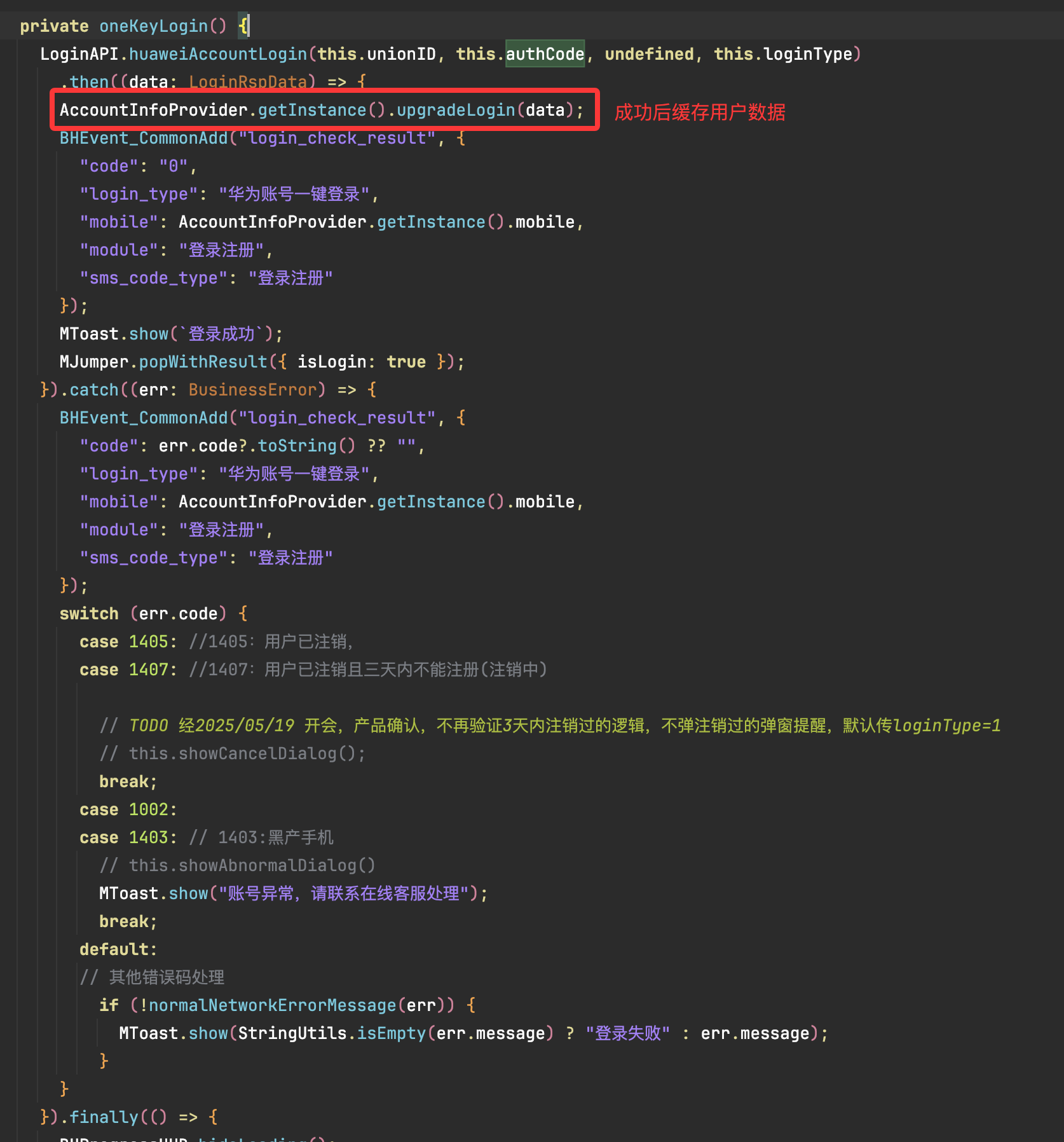Click MJumper.popWithResult call
Screen dimensions: 1064x1142
[x=262, y=362]
